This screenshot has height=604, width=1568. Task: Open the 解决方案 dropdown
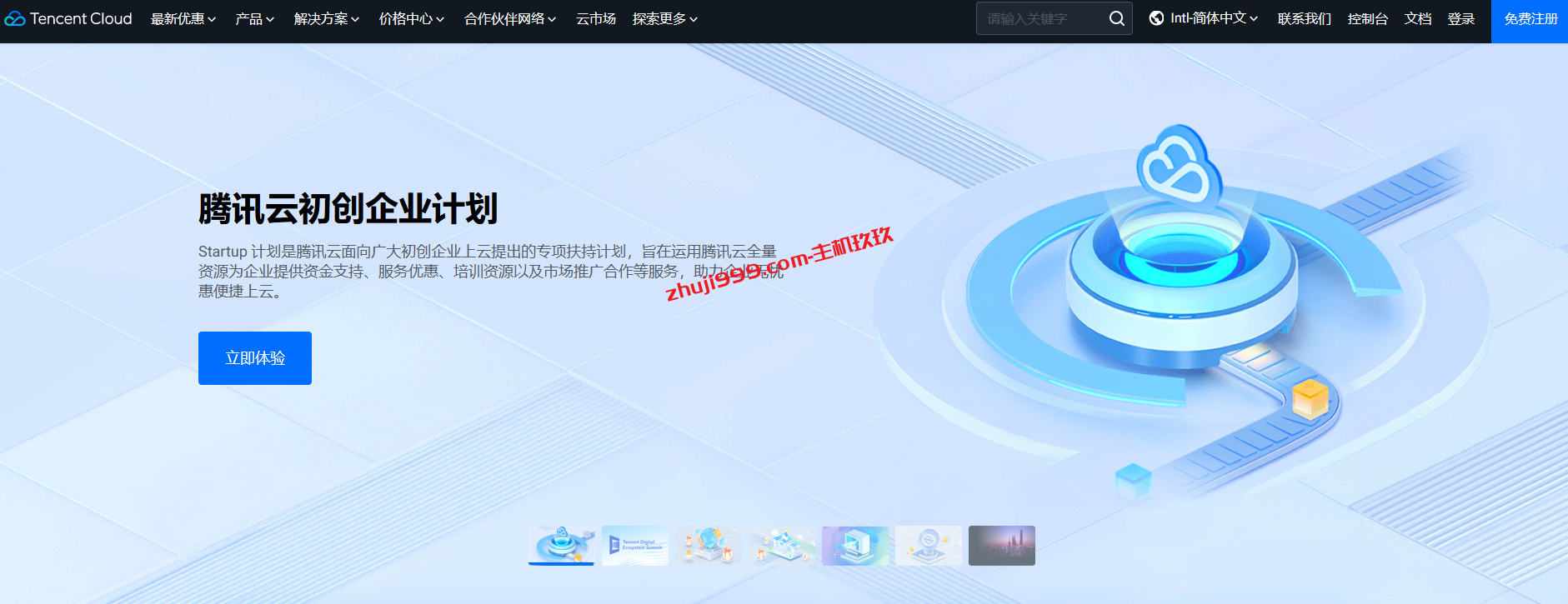click(x=327, y=18)
